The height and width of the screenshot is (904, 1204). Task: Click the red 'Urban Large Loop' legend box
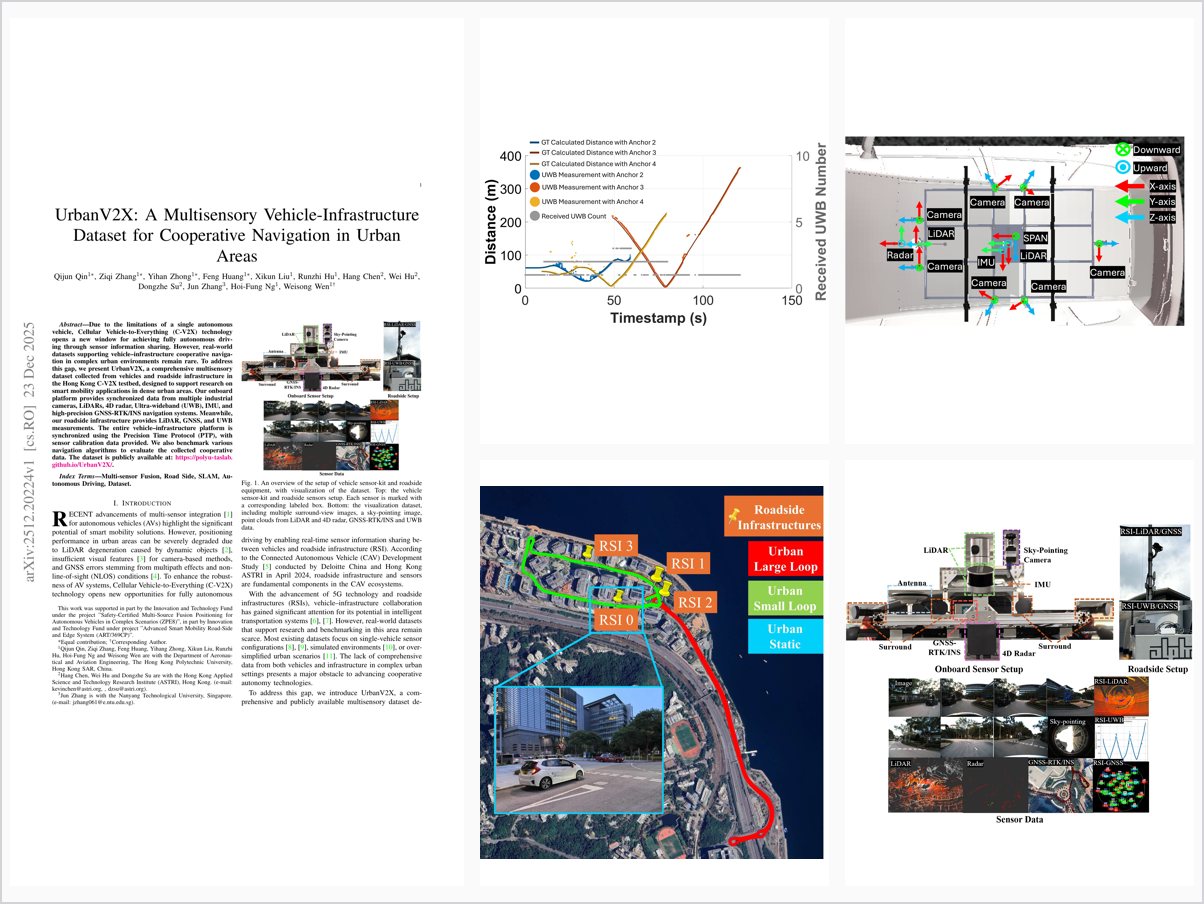tap(785, 560)
